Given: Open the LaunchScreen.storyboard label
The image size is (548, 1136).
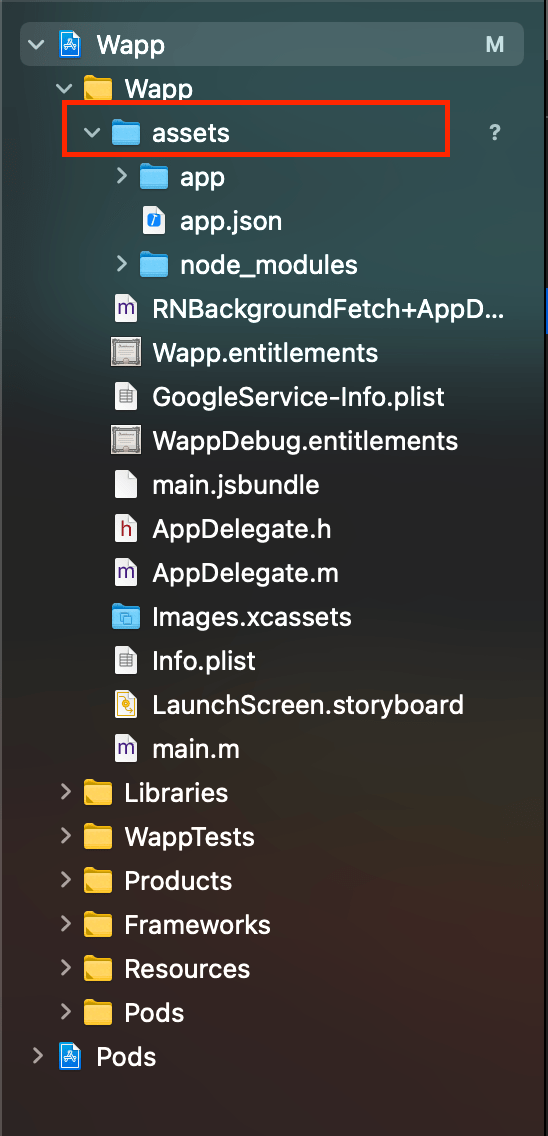Looking at the screenshot, I should coord(308,706).
